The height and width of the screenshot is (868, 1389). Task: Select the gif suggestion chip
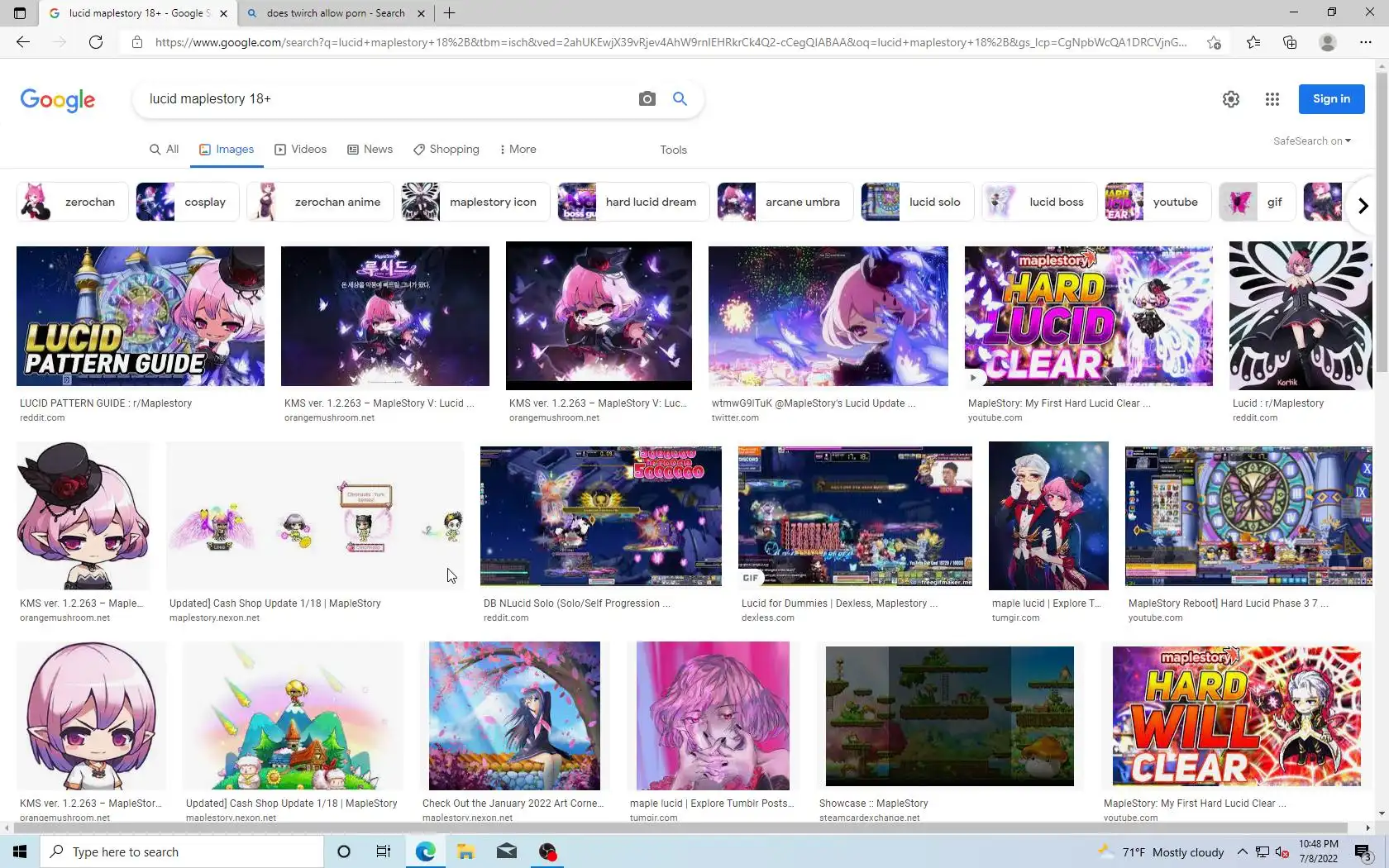pyautogui.click(x=1258, y=202)
